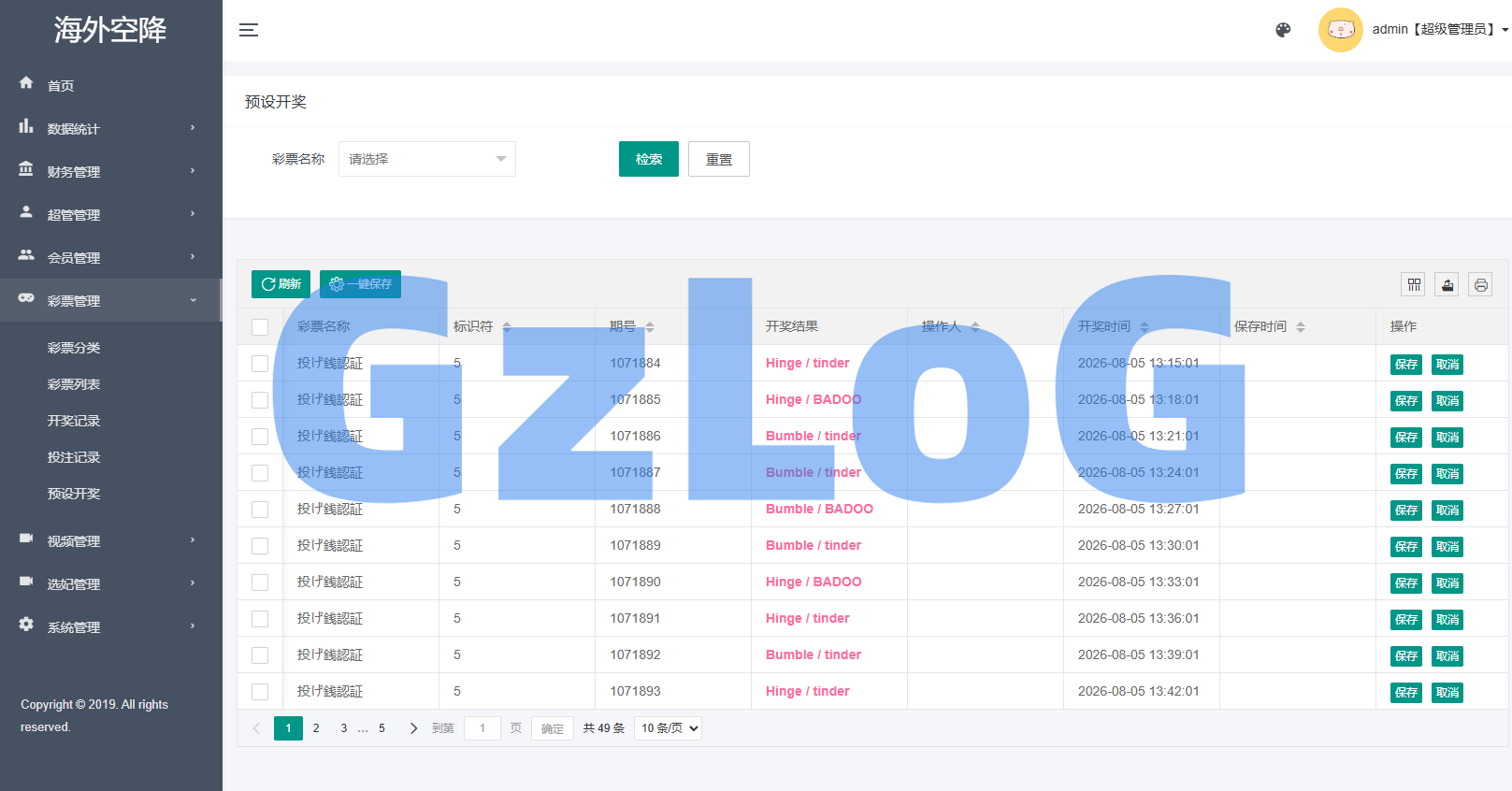
Task: Open the admin user dropdown menu
Action: coord(1440,30)
